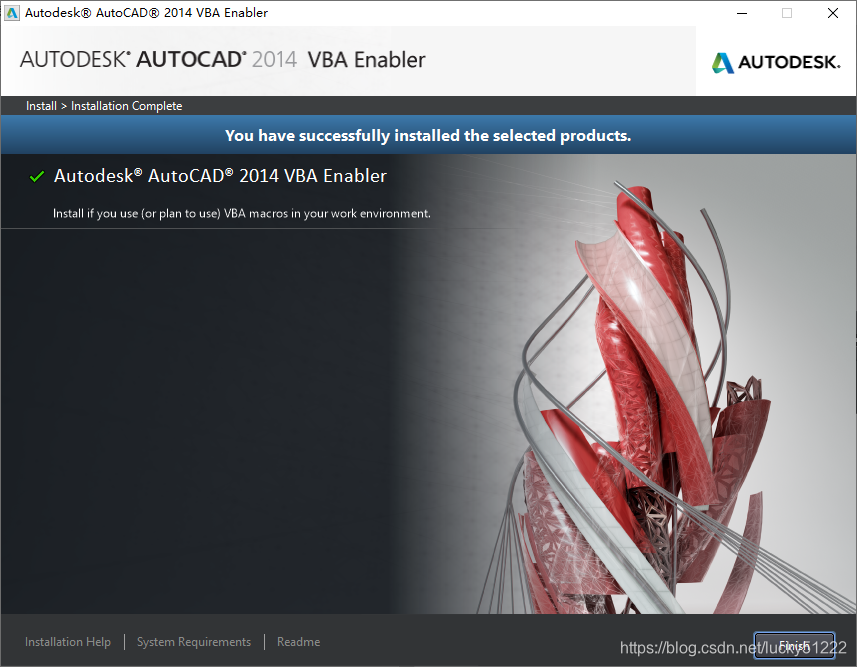This screenshot has width=857, height=667.
Task: Click the window title text in title bar
Action: [x=146, y=13]
